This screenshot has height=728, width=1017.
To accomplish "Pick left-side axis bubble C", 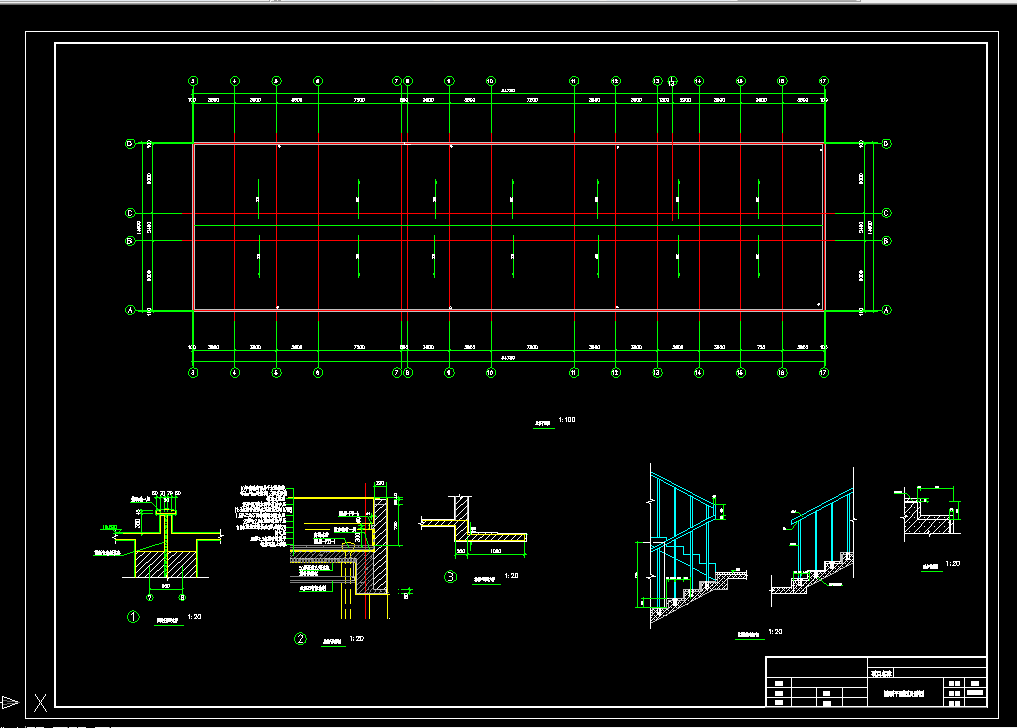I will pos(130,213).
